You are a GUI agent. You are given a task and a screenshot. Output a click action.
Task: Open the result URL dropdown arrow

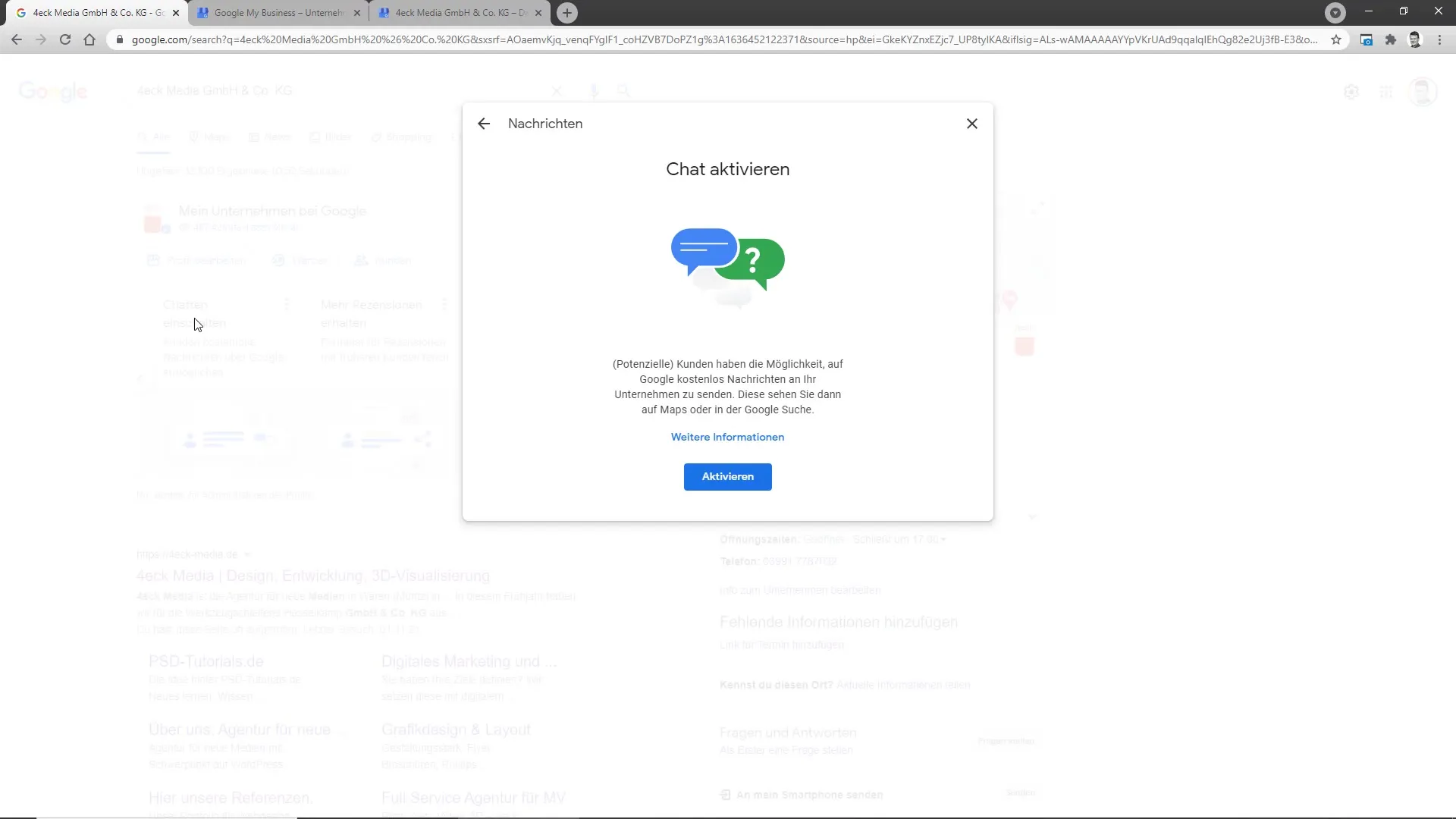click(x=247, y=554)
